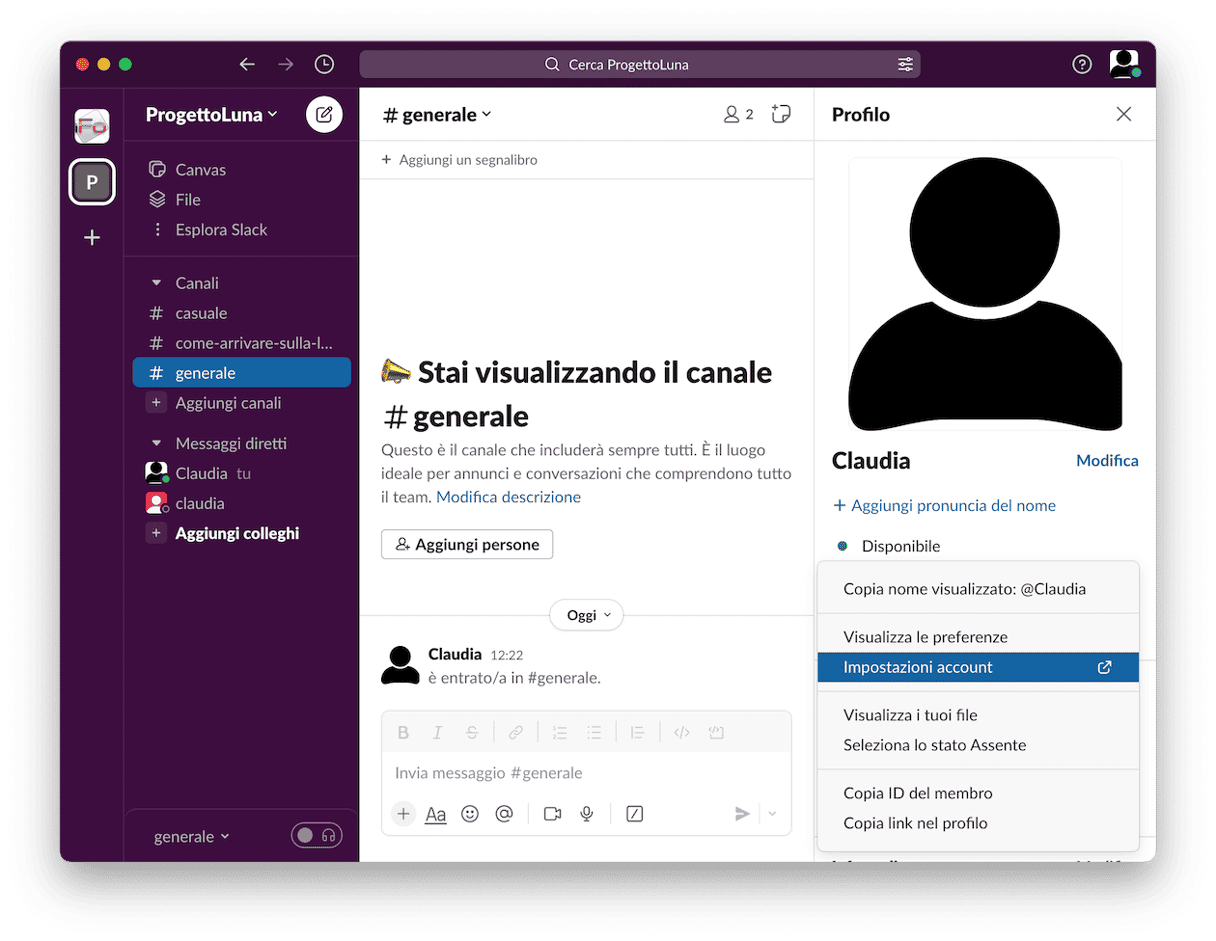
Task: Click the Aggiungi persone button
Action: pos(467,544)
